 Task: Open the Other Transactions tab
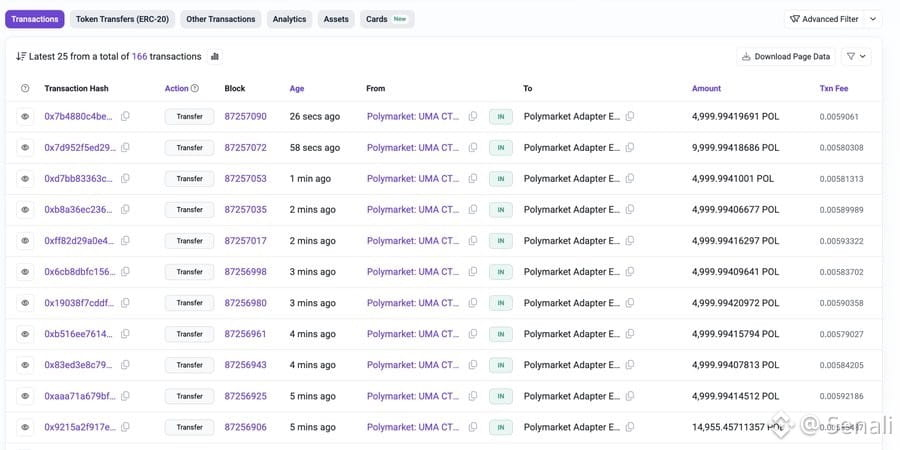click(x=220, y=19)
